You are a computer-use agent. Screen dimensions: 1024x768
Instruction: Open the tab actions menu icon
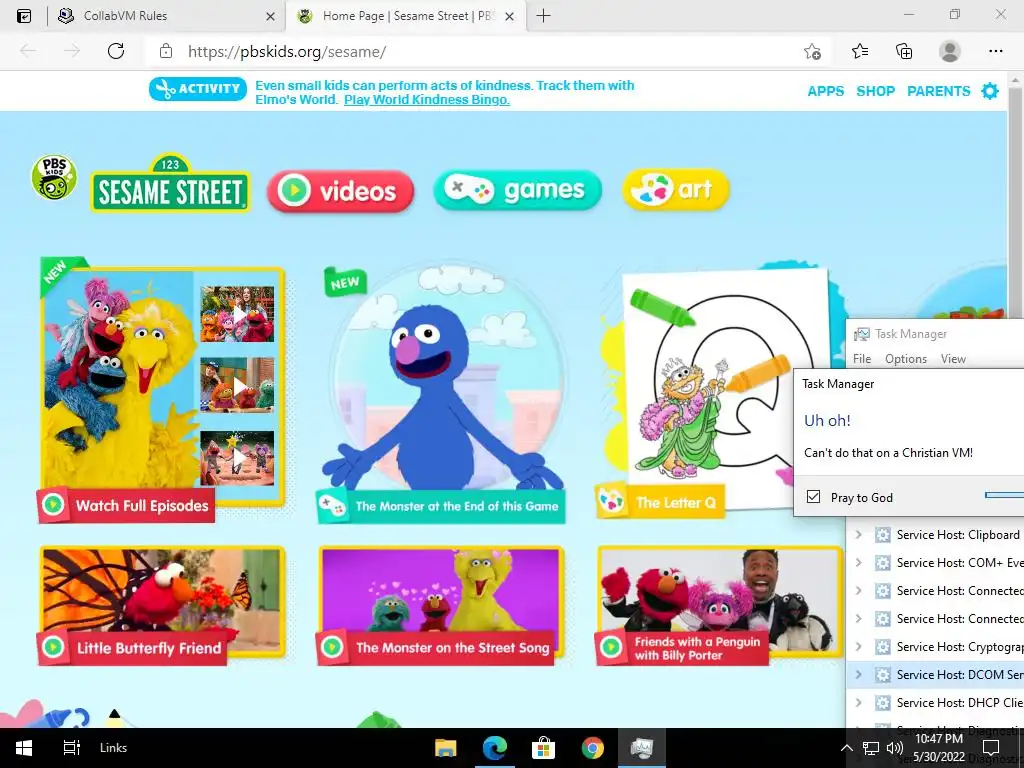[24, 16]
